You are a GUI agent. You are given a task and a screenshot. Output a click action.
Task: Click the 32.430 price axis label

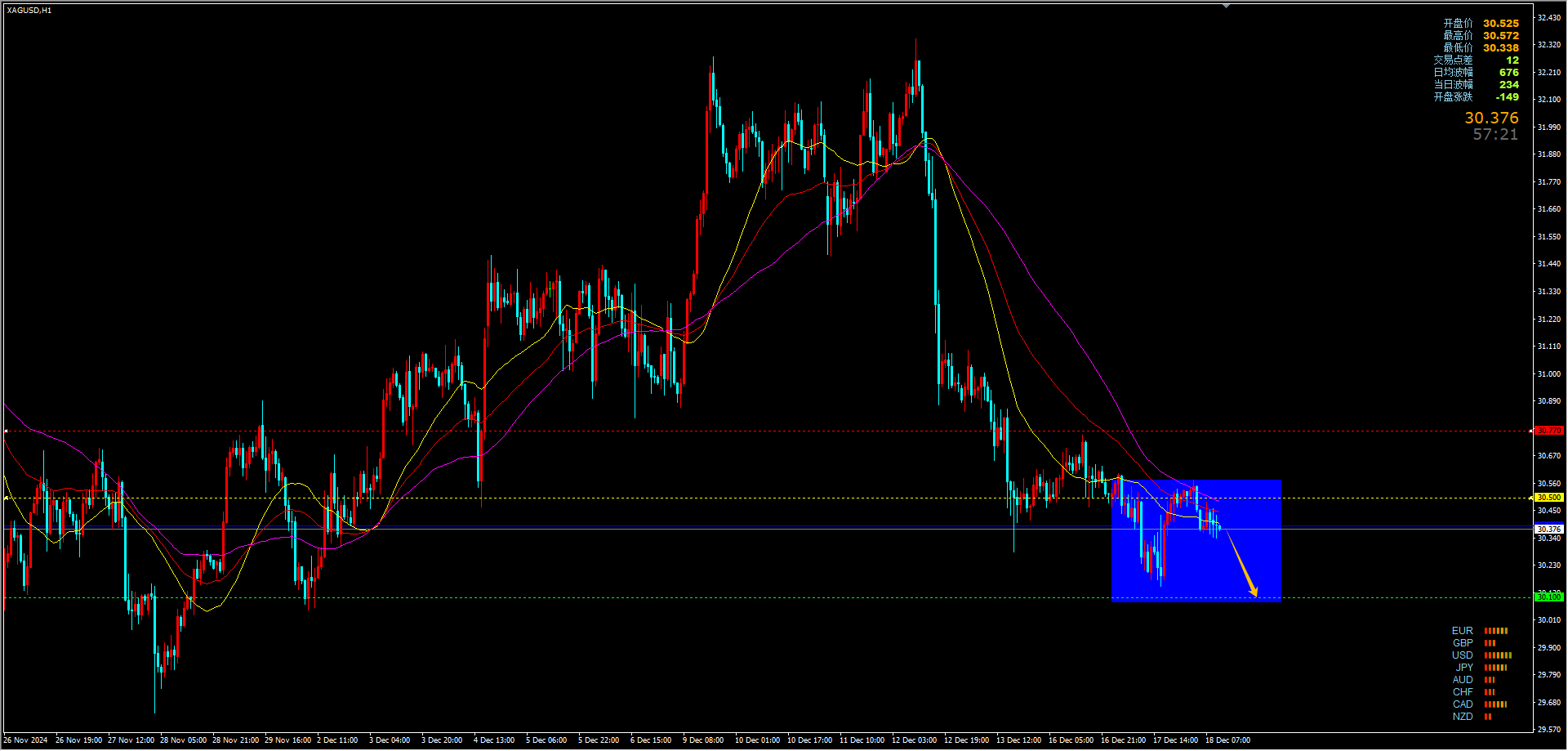pos(1549,18)
